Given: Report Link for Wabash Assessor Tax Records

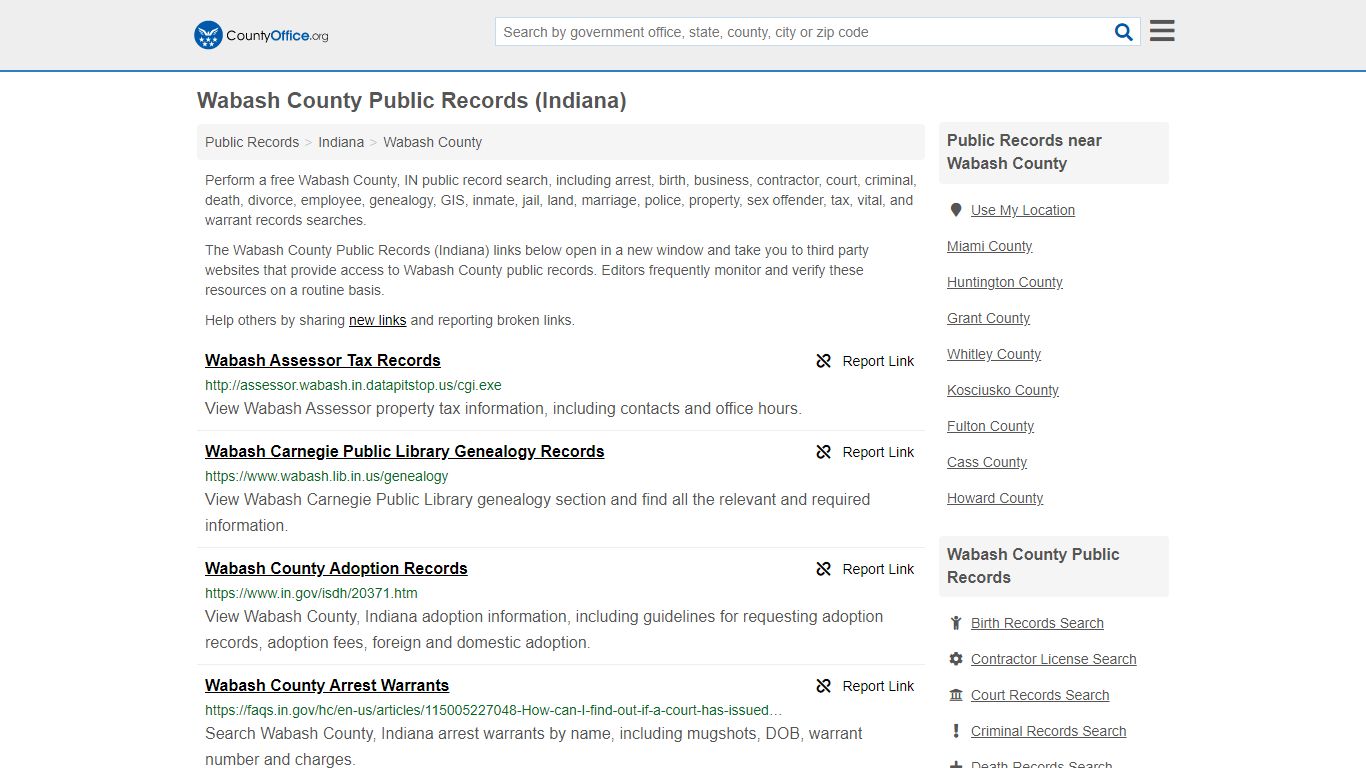Looking at the screenshot, I should click(x=878, y=361).
